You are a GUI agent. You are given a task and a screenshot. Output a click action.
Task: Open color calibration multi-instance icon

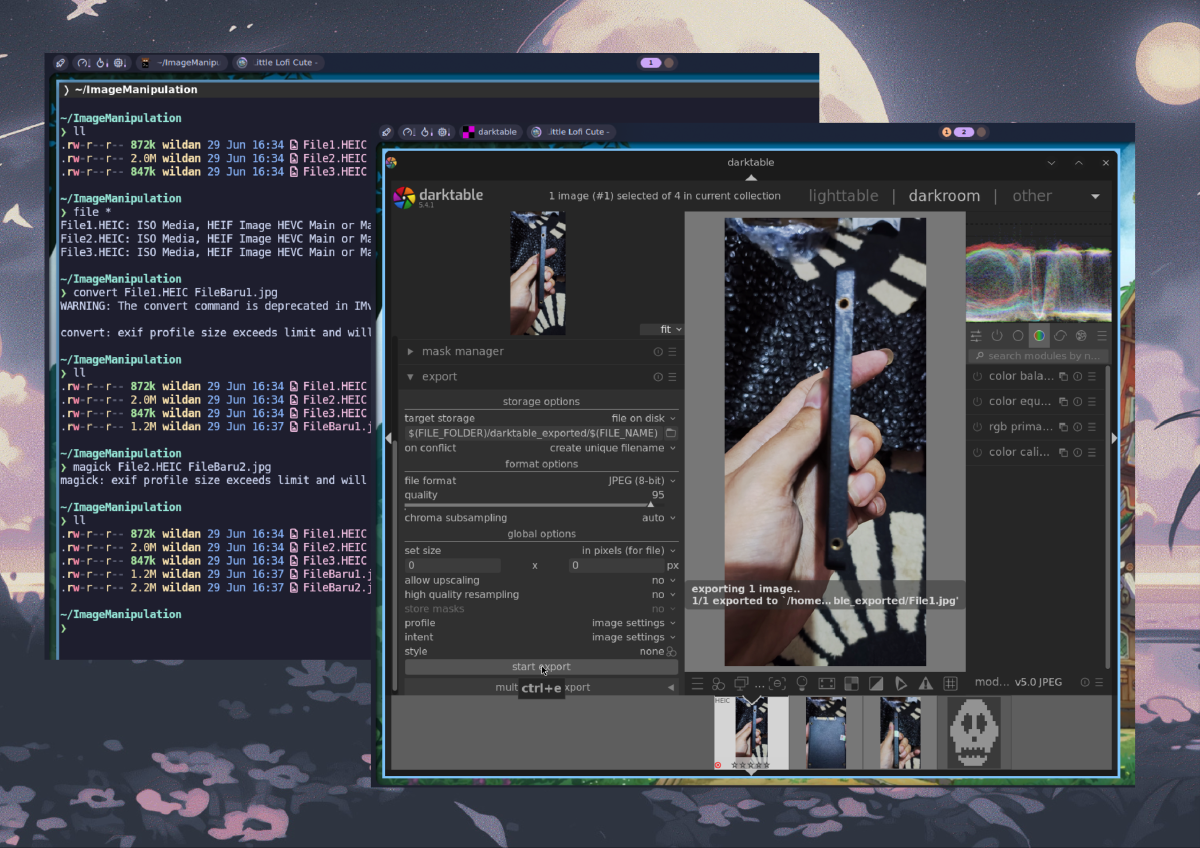click(x=1064, y=452)
